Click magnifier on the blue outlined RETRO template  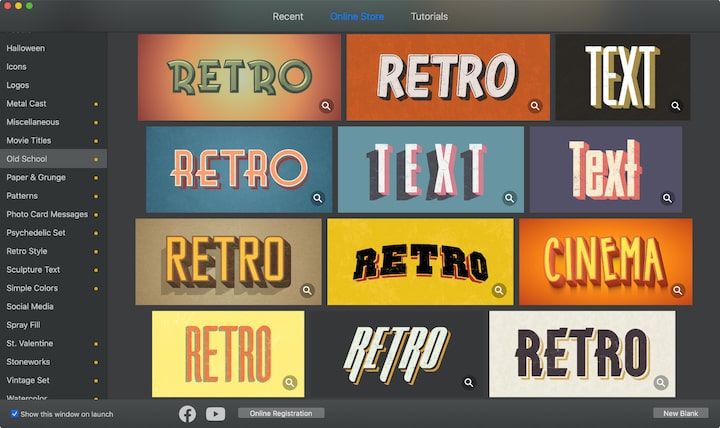317,198
